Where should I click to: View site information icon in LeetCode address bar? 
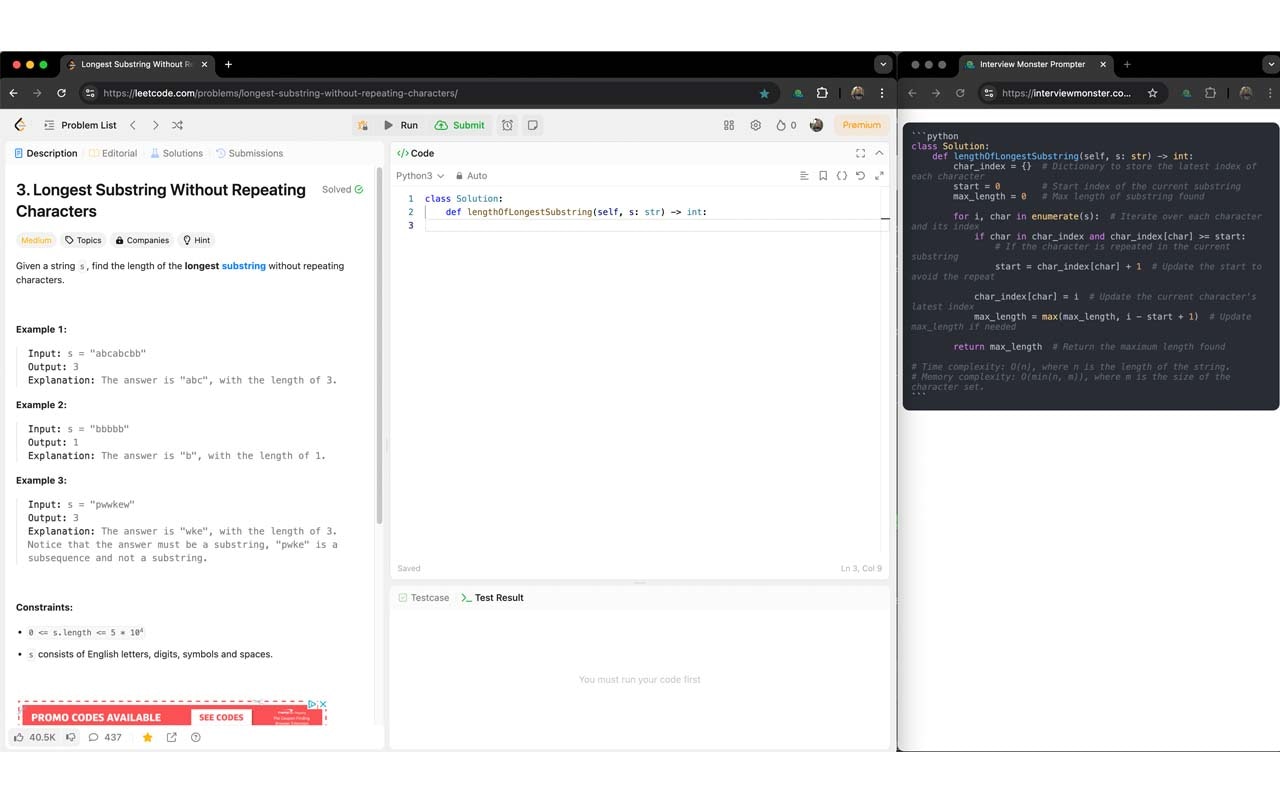[89, 93]
